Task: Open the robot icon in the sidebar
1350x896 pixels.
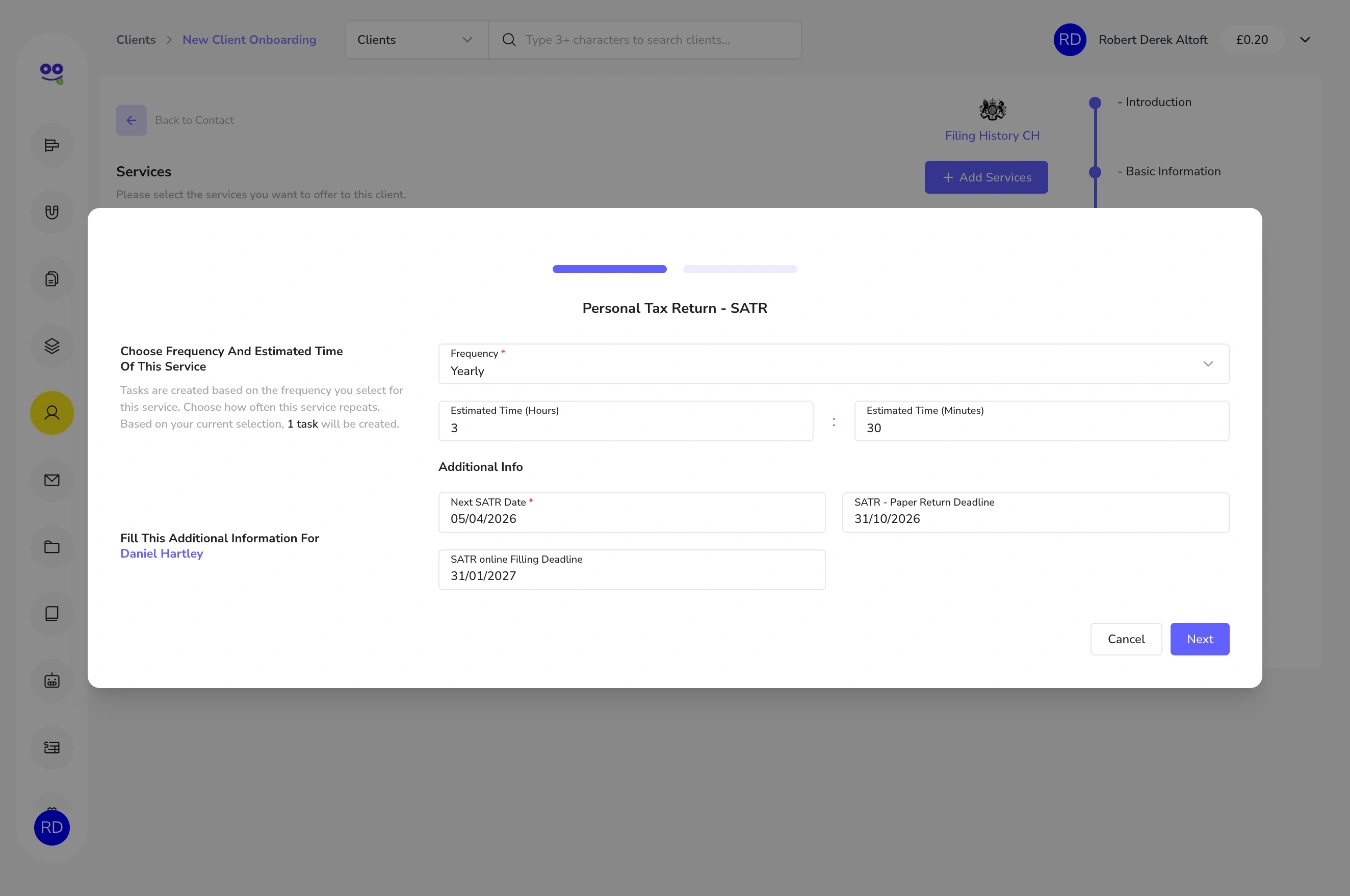Action: (x=52, y=680)
